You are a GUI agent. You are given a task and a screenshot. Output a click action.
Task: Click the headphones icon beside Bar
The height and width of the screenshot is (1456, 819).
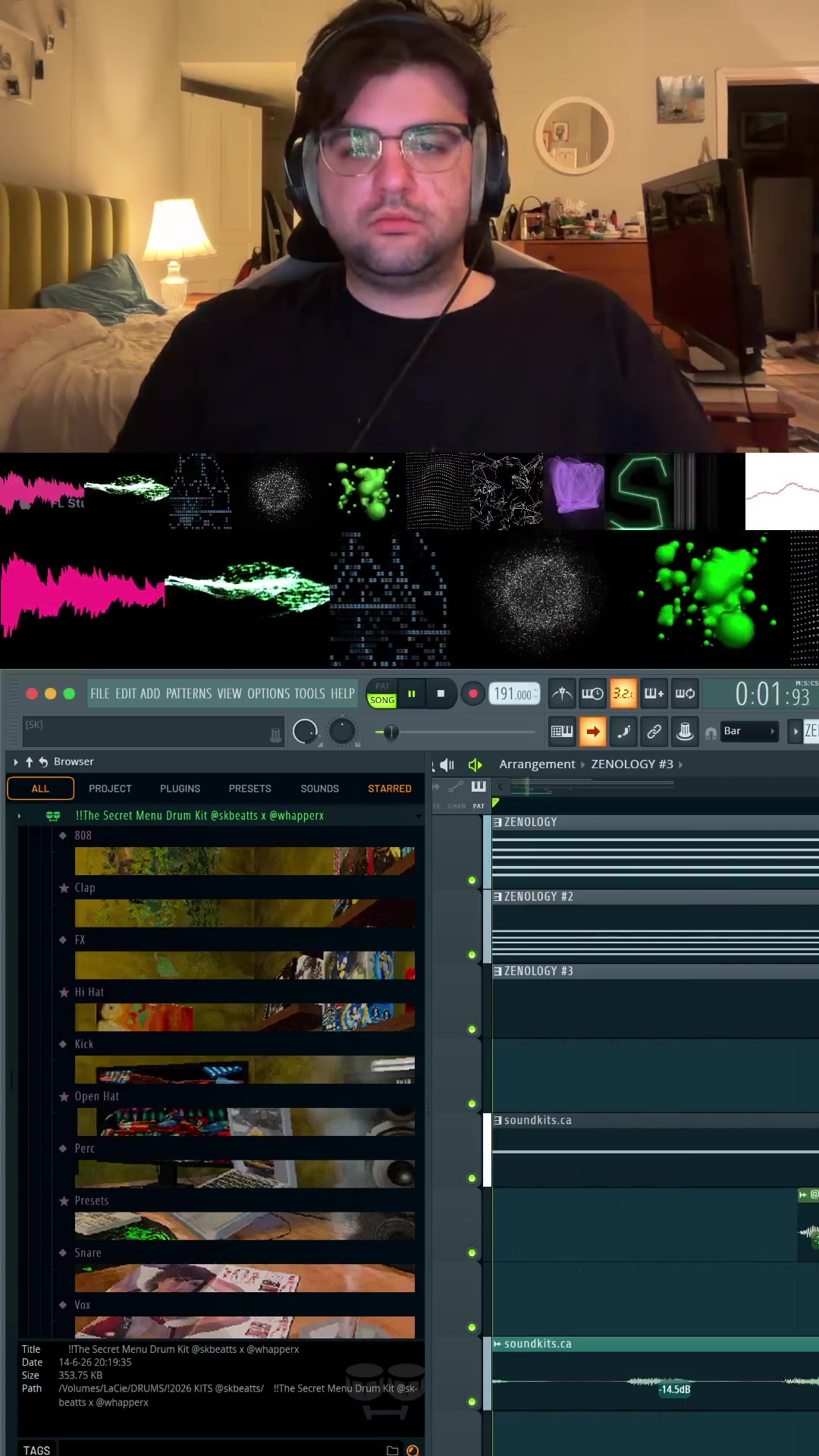pos(711,733)
